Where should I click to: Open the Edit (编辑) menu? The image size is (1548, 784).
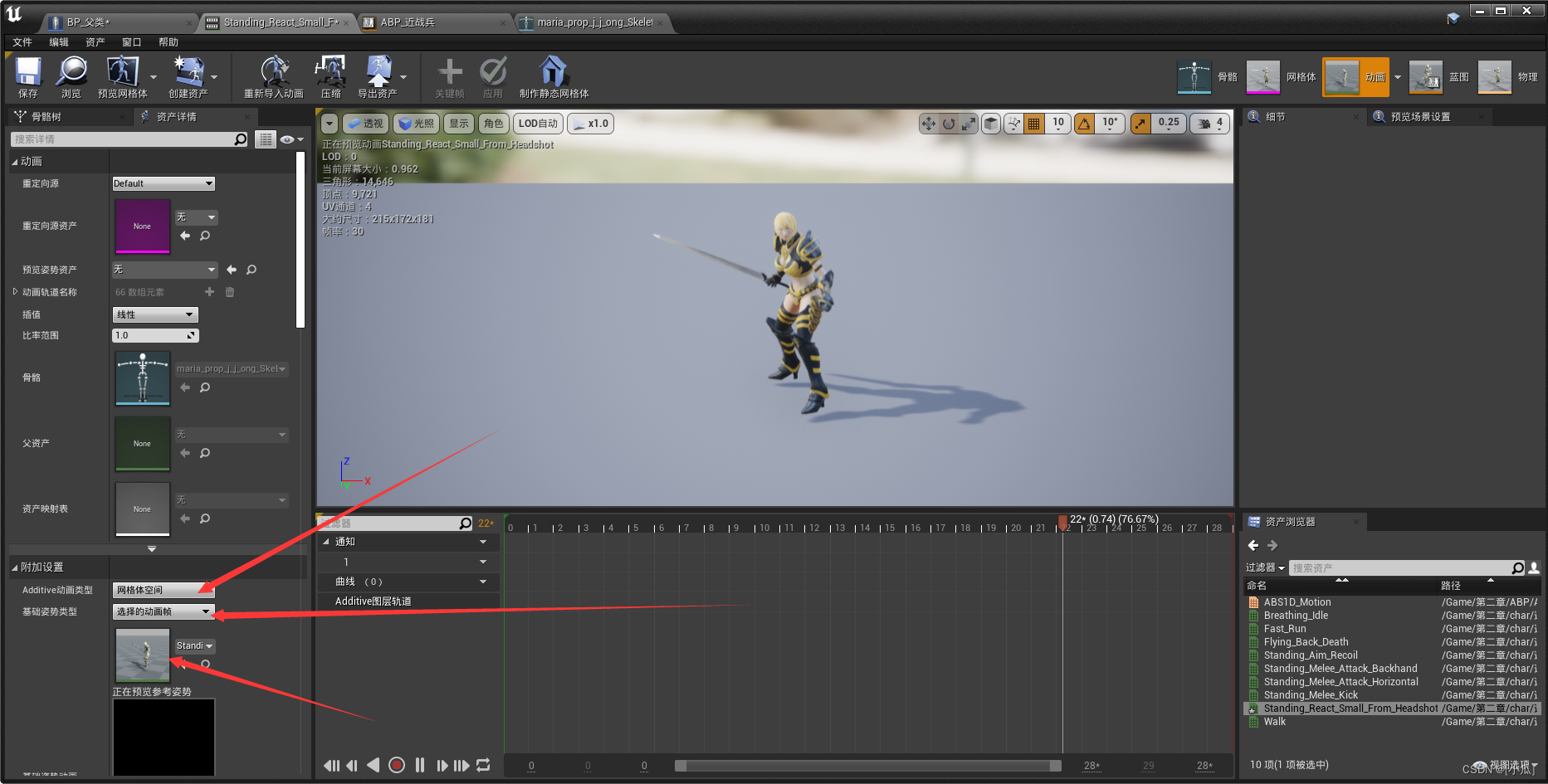59,42
